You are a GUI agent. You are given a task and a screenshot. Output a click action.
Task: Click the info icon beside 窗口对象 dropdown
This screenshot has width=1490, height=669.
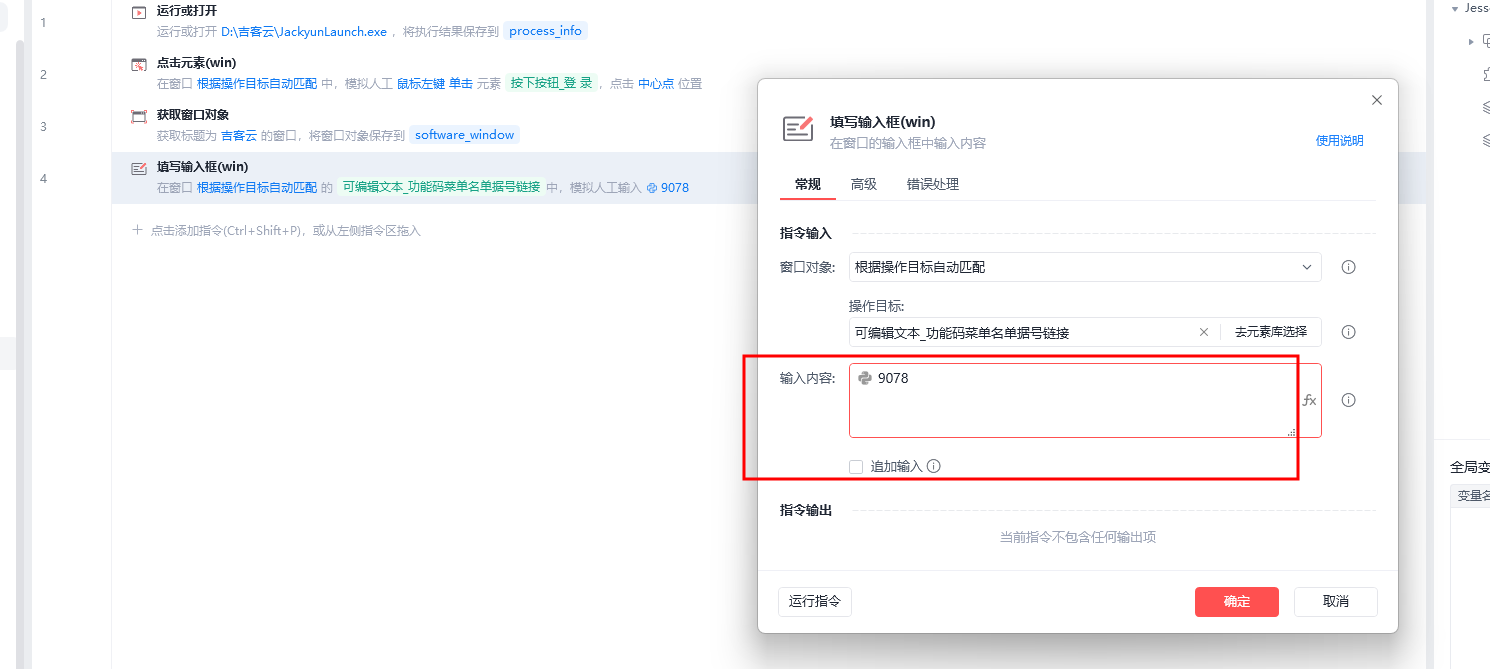pos(1348,267)
